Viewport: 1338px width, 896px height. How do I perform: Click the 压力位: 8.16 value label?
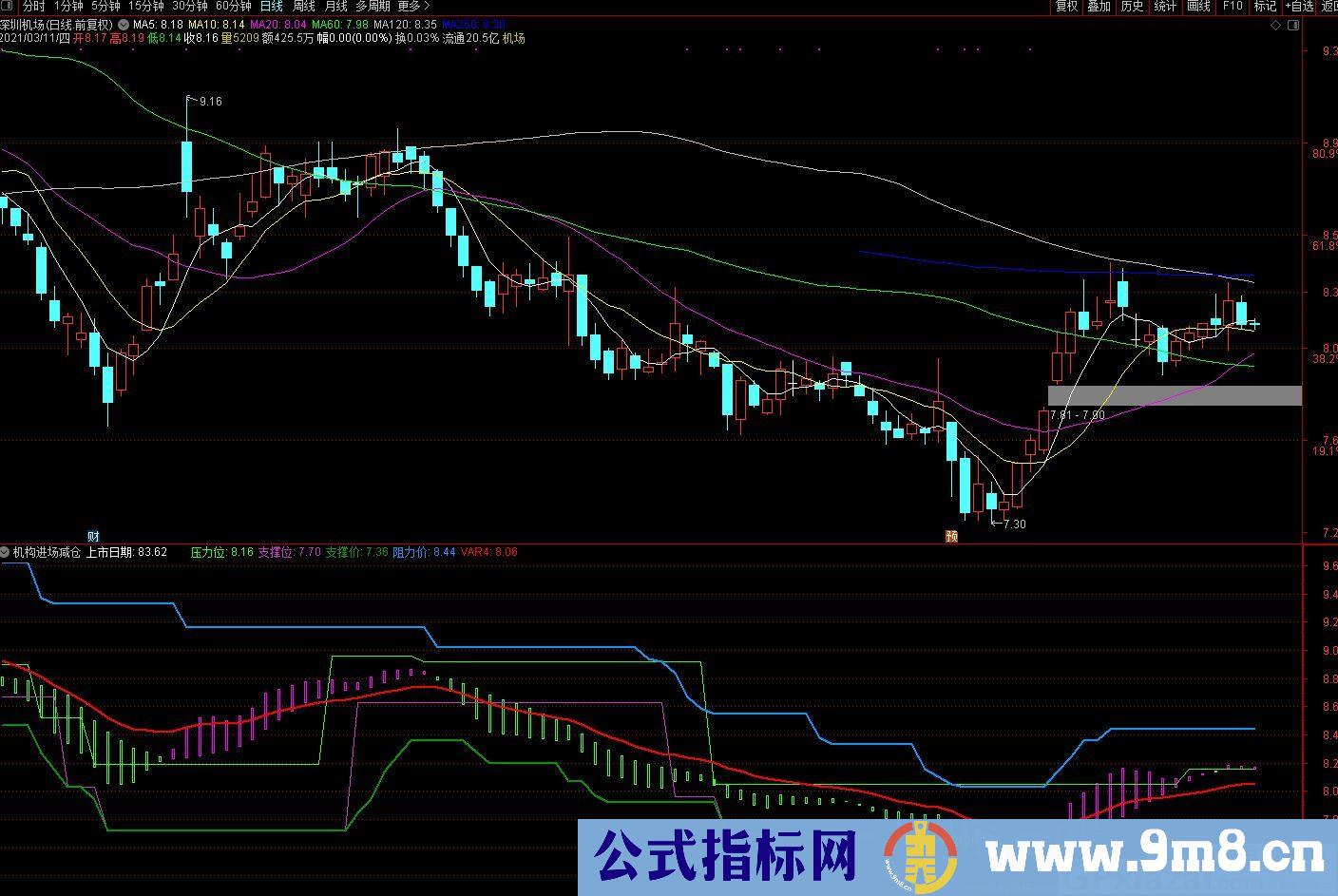pos(222,551)
